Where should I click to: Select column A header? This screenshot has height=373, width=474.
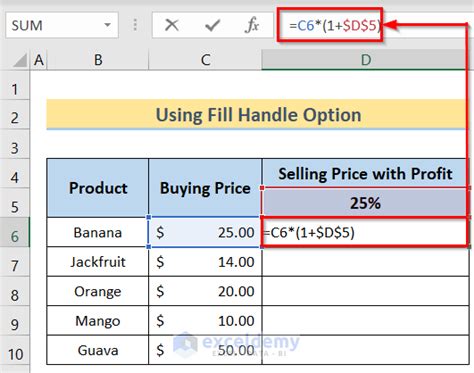click(39, 60)
